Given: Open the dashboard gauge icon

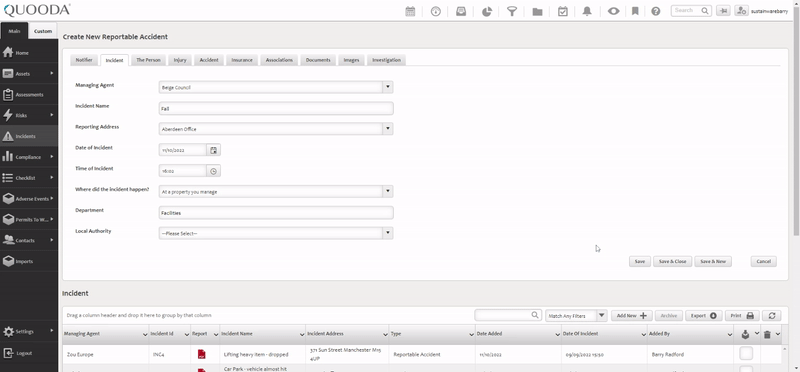Looking at the screenshot, I should [435, 11].
